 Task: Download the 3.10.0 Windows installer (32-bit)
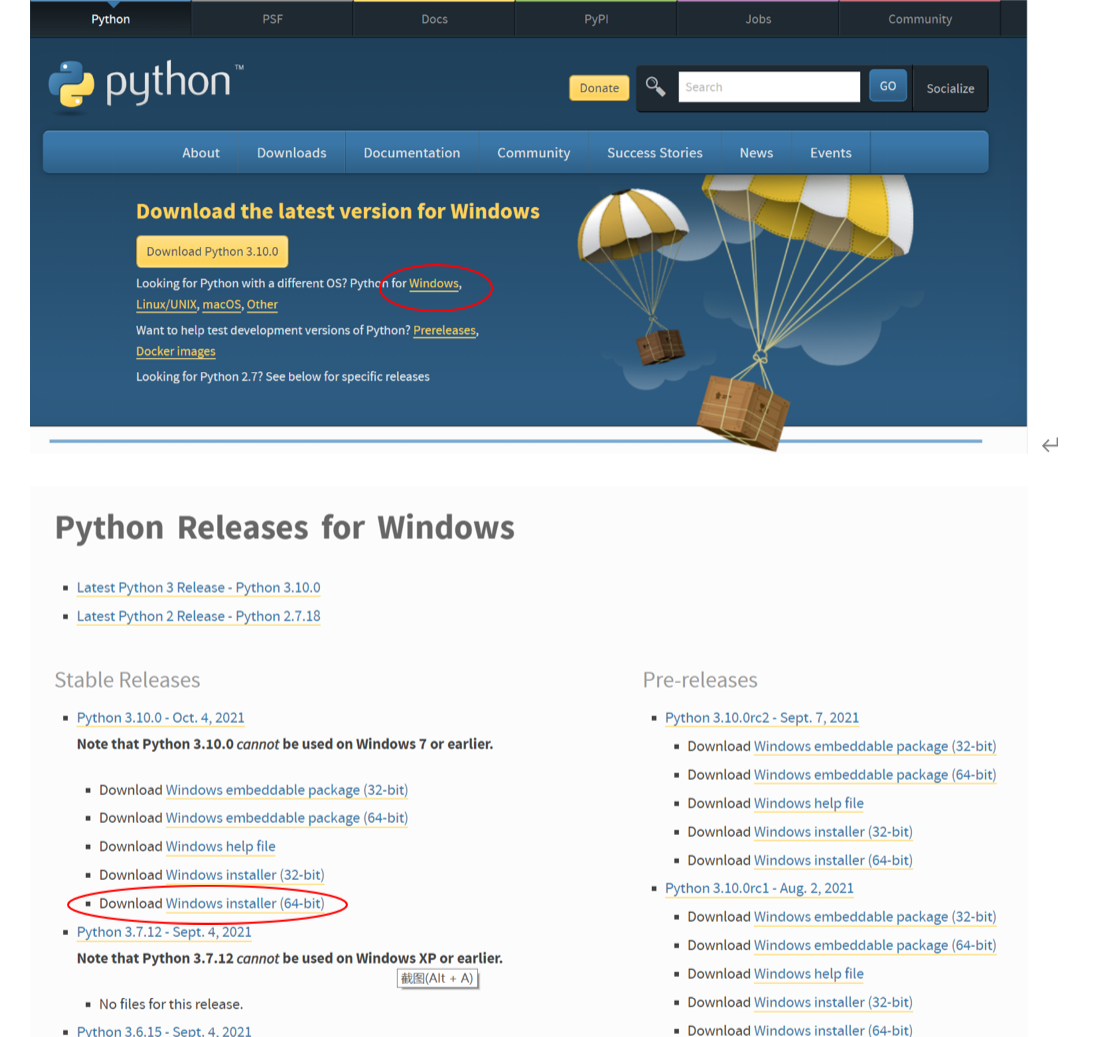pos(245,875)
